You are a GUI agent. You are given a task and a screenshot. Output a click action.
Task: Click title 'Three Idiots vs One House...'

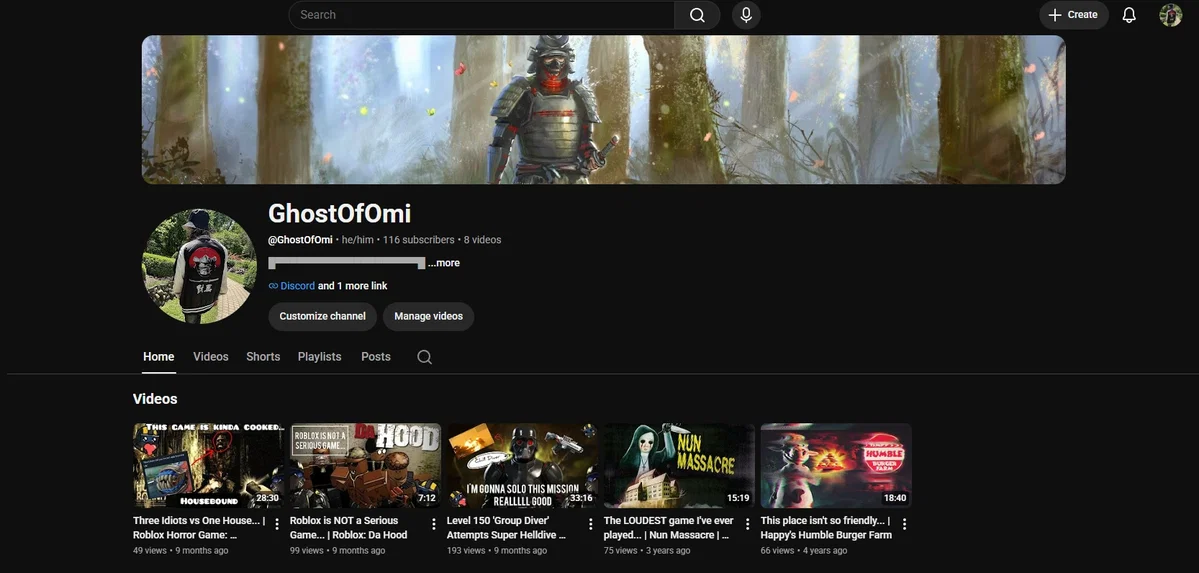coord(199,528)
